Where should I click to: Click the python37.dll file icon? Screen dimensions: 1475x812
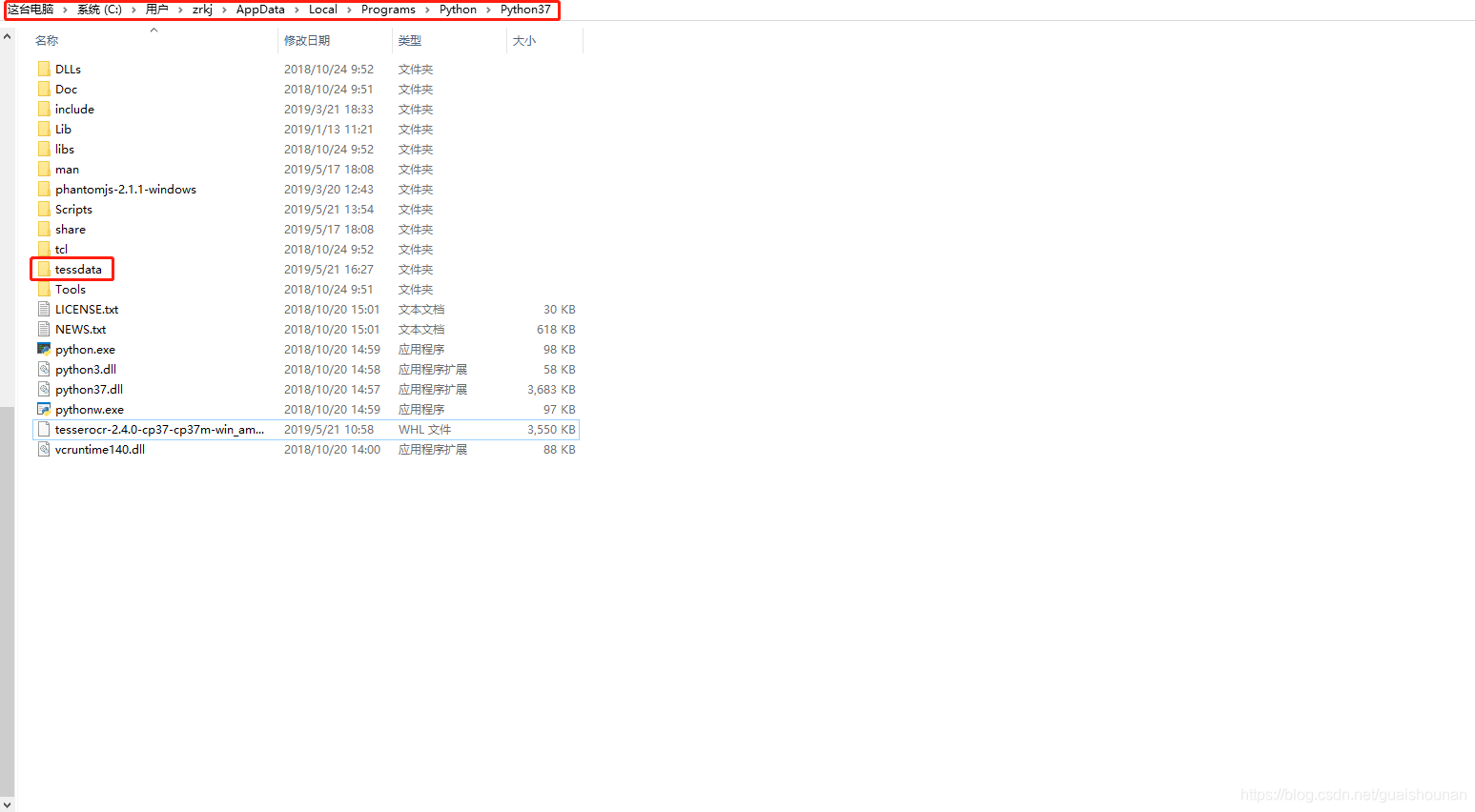[x=44, y=389]
